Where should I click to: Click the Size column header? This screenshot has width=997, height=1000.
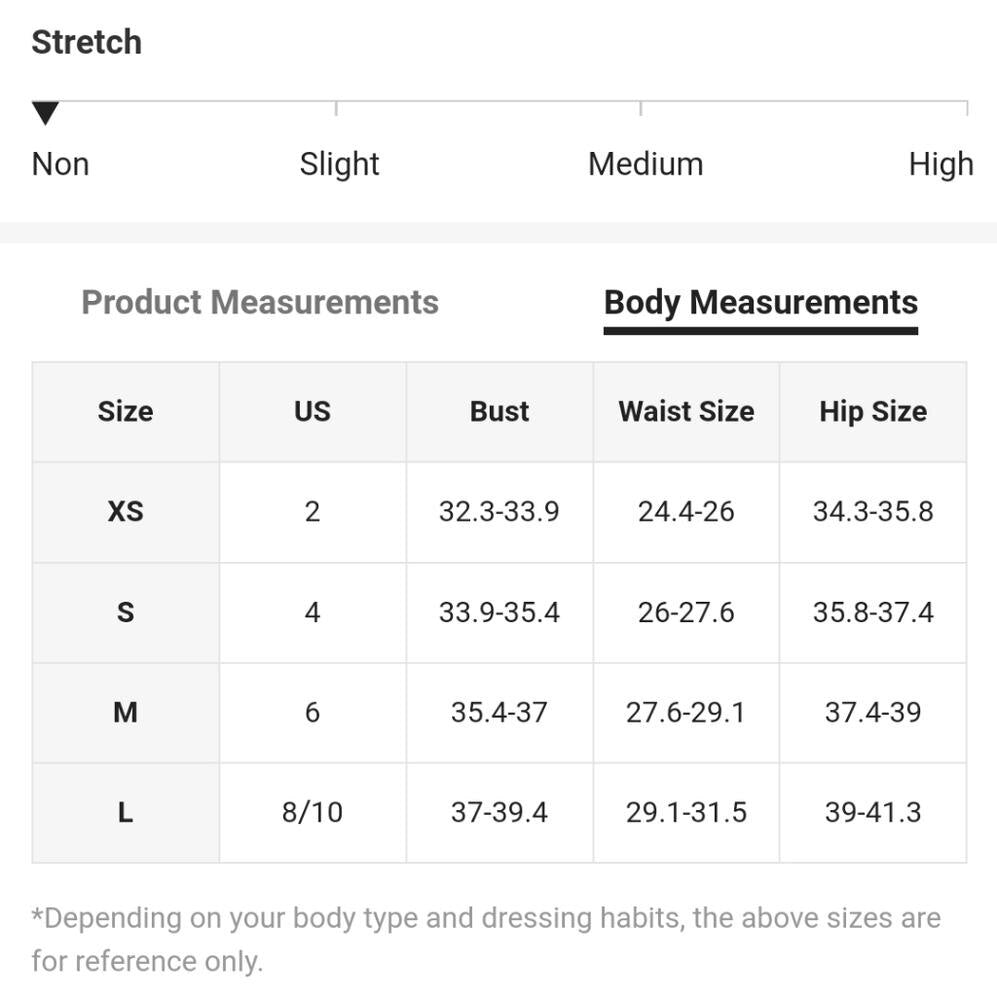125,412
